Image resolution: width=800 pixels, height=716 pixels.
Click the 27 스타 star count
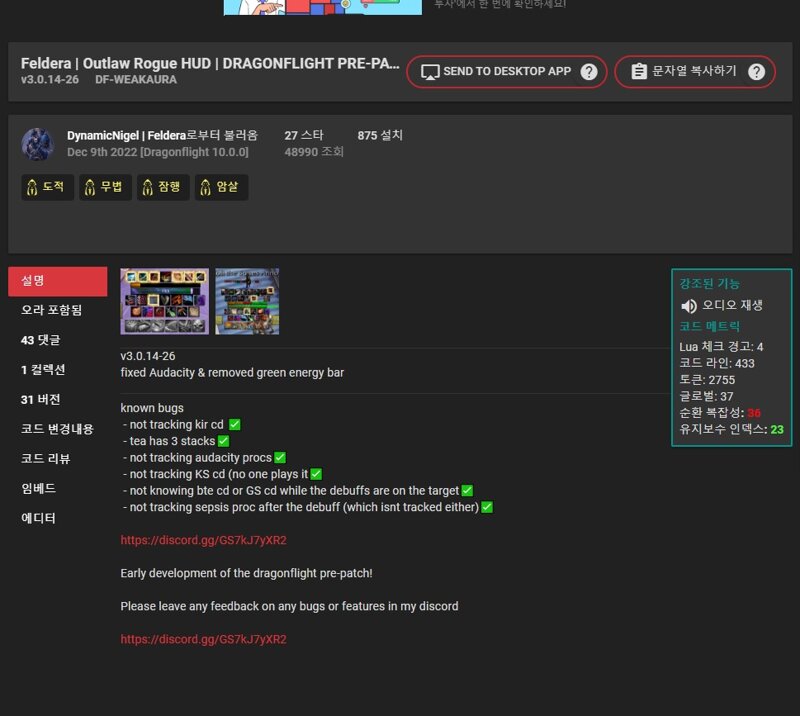click(x=304, y=136)
